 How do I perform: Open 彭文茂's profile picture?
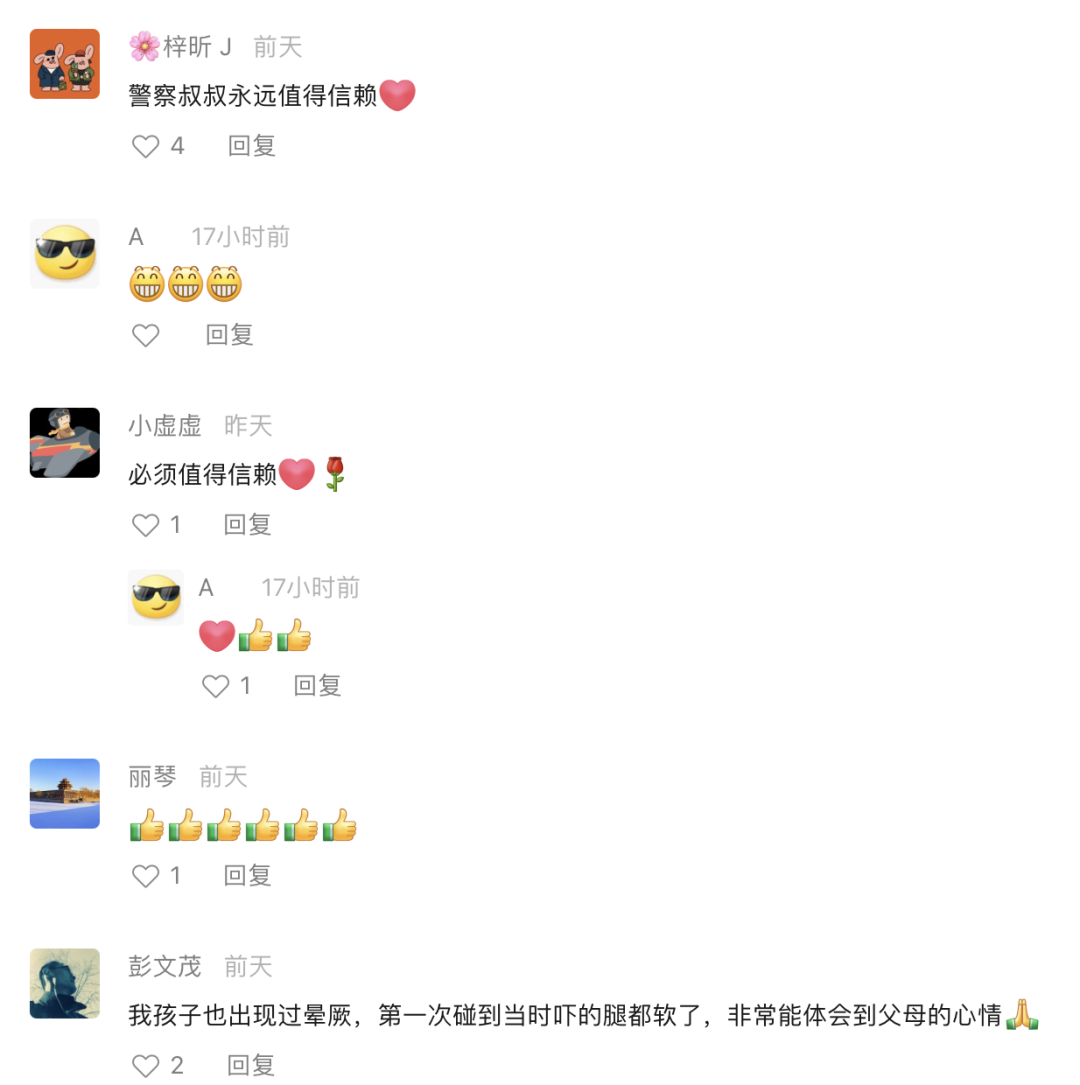[x=65, y=983]
